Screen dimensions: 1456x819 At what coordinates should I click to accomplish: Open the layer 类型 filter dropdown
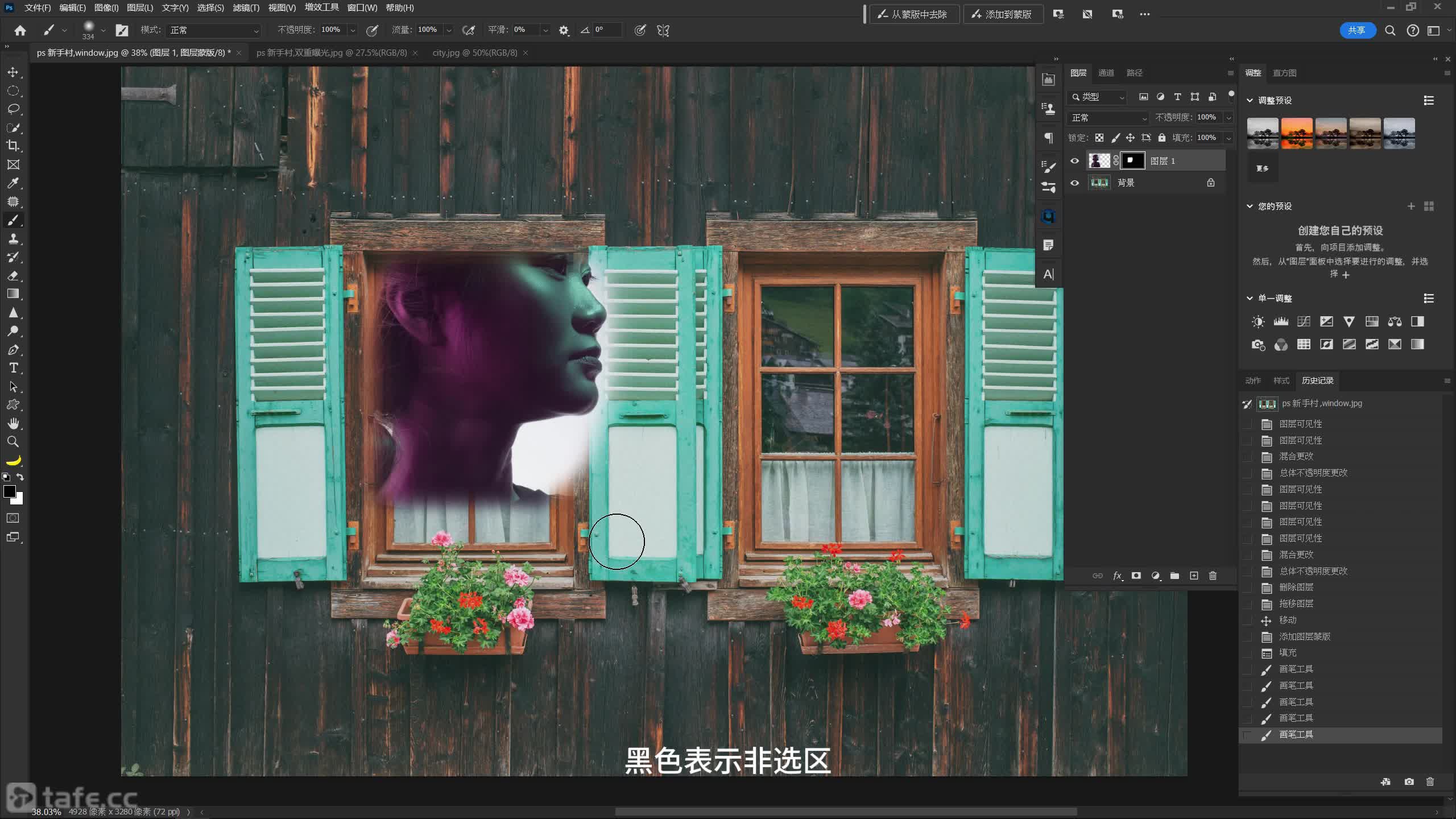[1098, 97]
